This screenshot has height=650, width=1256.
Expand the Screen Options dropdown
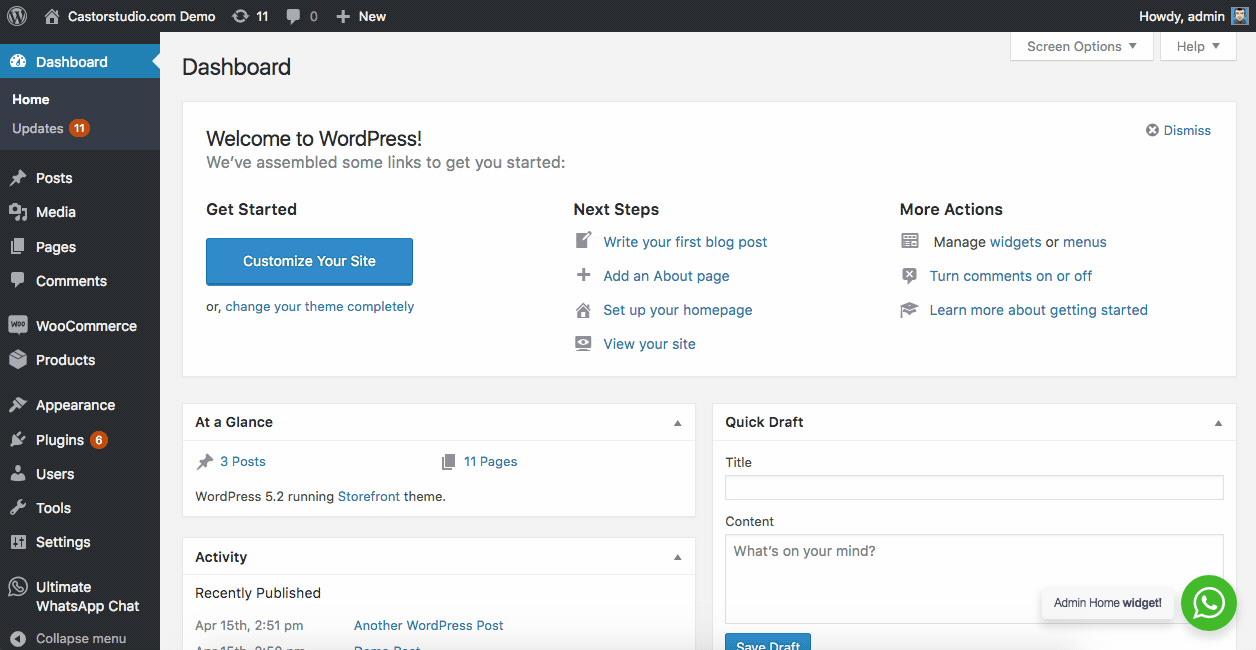click(x=1081, y=46)
